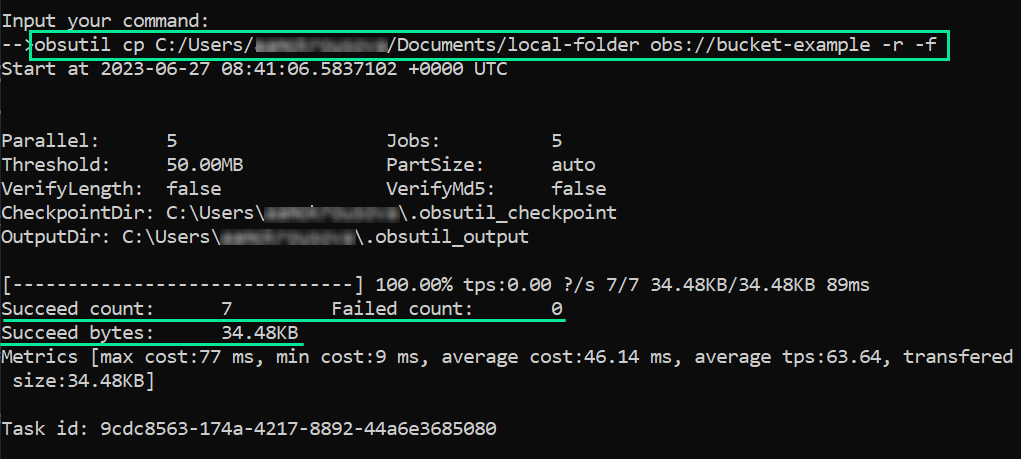Click the VerifyLength false value
Viewport: 1021px width, 459px height.
pyautogui.click(x=194, y=189)
